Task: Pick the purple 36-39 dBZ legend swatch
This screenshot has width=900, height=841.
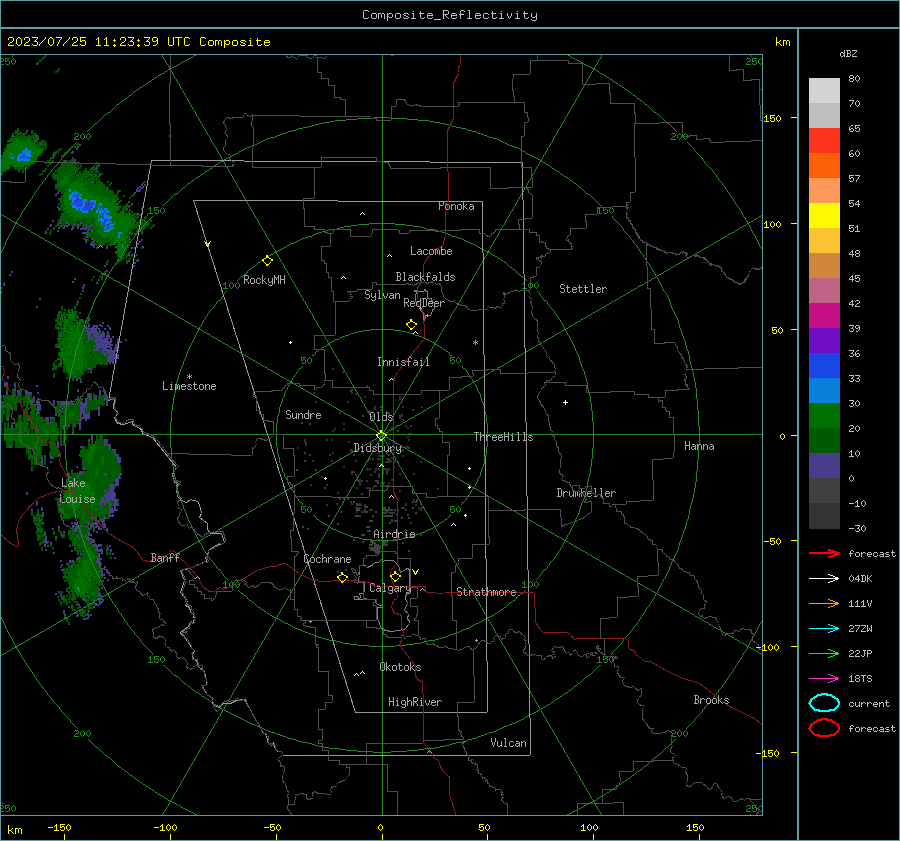Action: [x=824, y=341]
